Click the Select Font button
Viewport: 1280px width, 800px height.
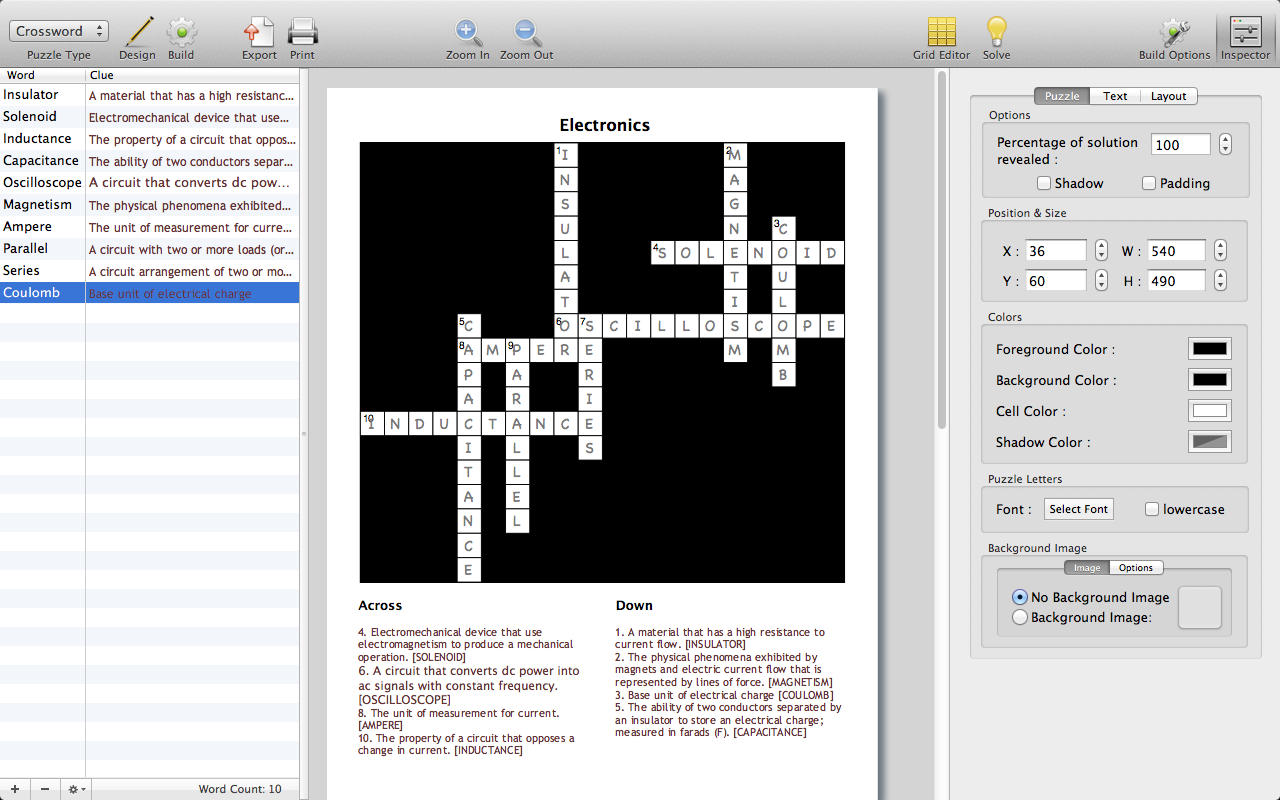click(x=1078, y=509)
